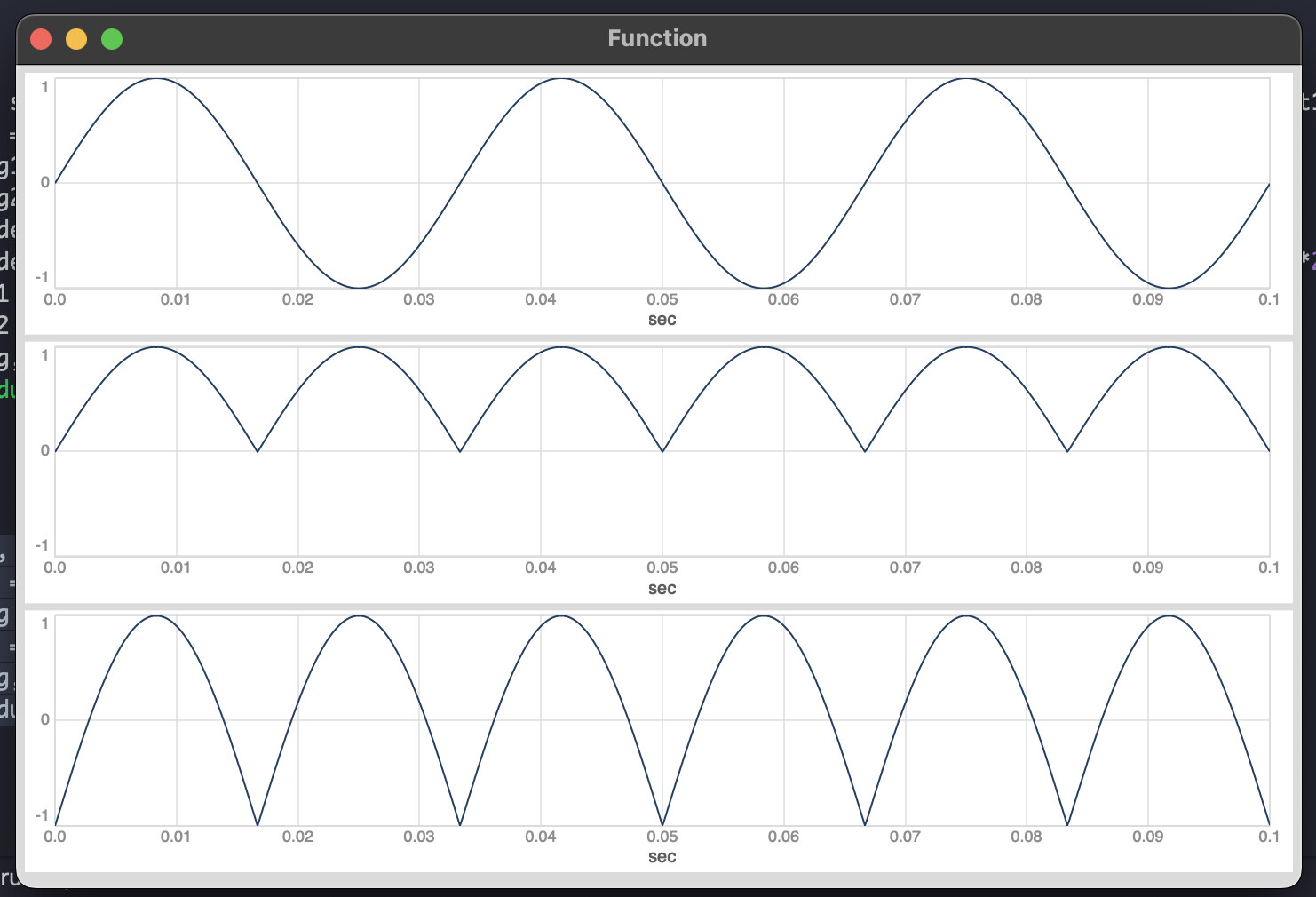Screen dimensions: 1316x897
Task: Select the 0.05 tick label under top plot
Action: (x=662, y=299)
